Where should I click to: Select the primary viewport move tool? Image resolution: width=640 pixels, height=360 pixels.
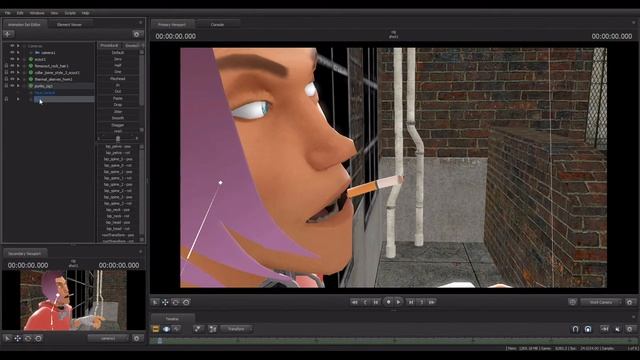pyautogui.click(x=165, y=302)
